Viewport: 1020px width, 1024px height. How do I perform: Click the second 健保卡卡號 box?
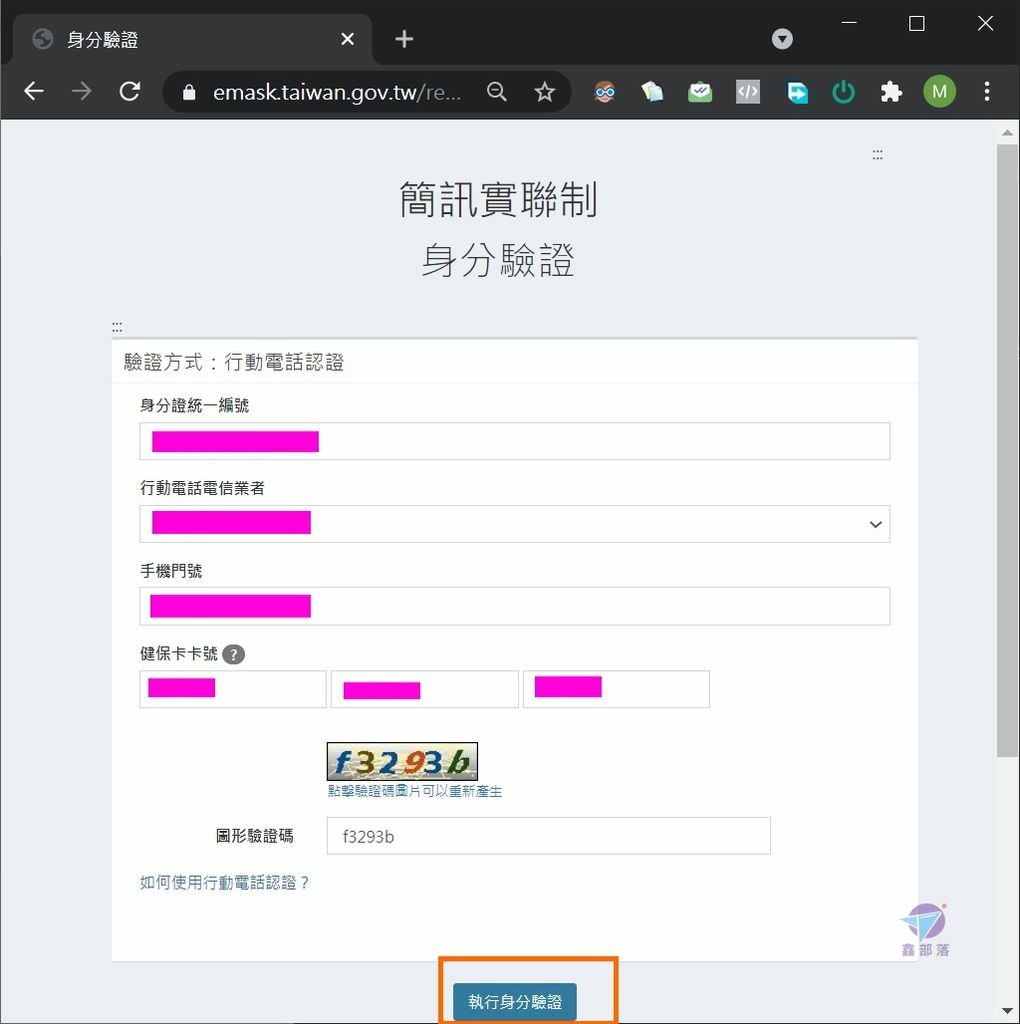(x=424, y=689)
